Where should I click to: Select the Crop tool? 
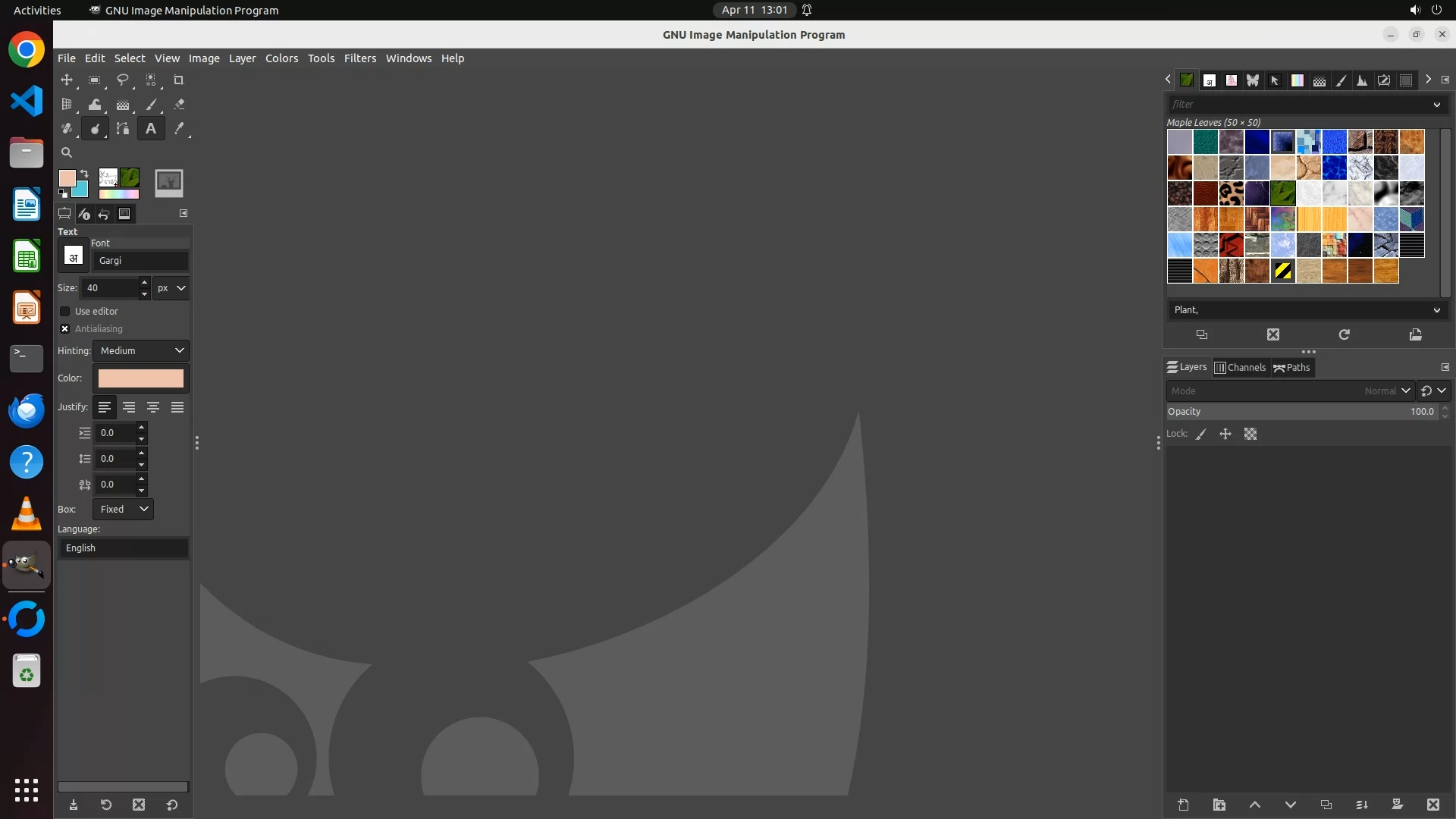[179, 80]
